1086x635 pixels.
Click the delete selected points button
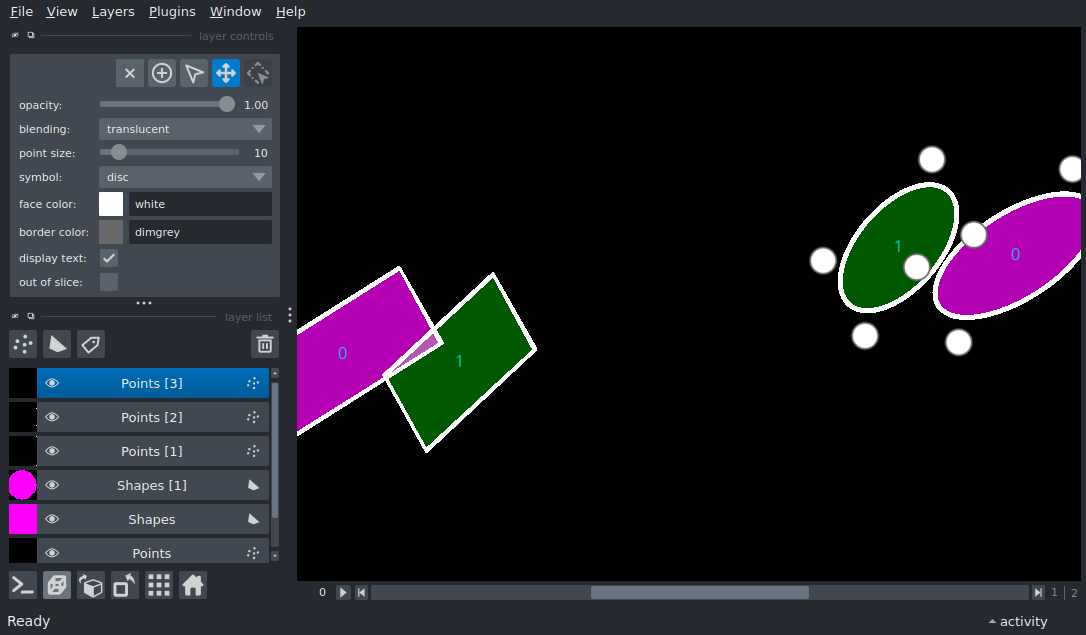(x=130, y=73)
